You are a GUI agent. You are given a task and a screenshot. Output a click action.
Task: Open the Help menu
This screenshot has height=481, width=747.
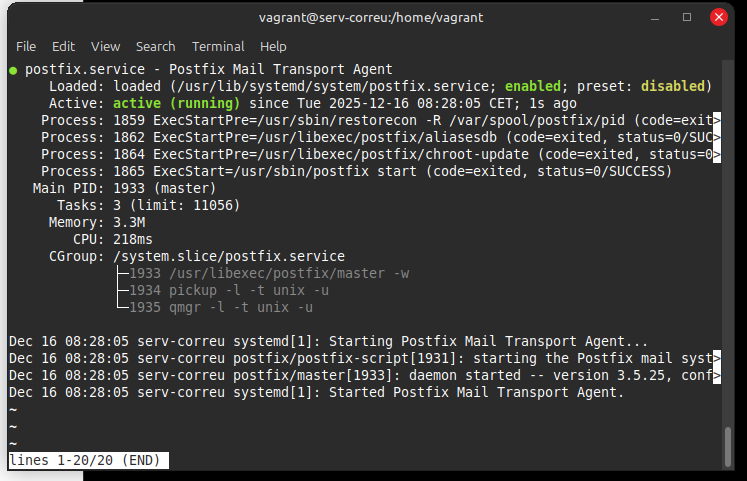pyautogui.click(x=273, y=46)
